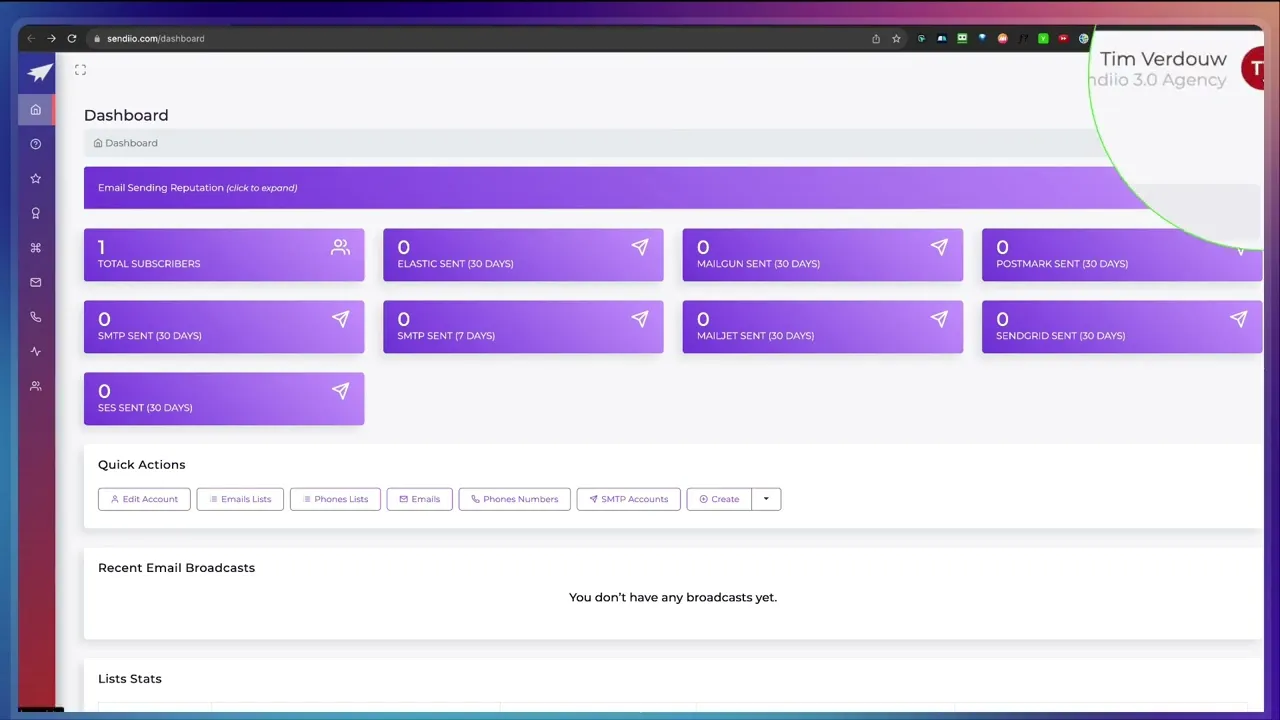Click the Mailjet Sent (30 days) card
This screenshot has width=1280, height=720.
coord(823,327)
